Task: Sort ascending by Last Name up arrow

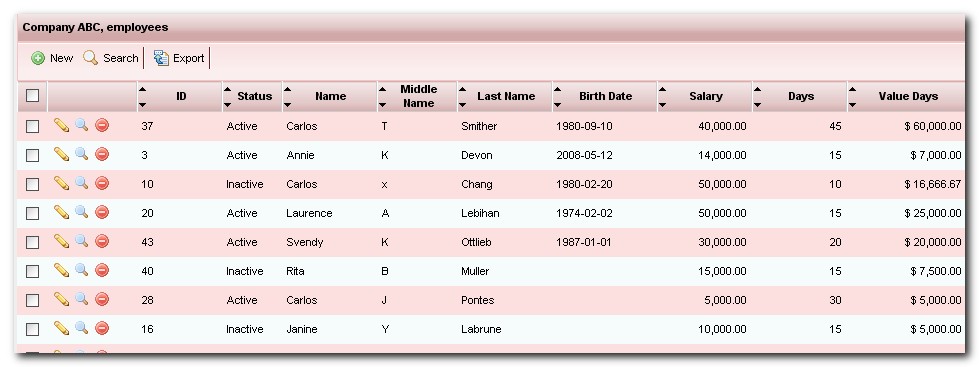Action: click(x=463, y=89)
